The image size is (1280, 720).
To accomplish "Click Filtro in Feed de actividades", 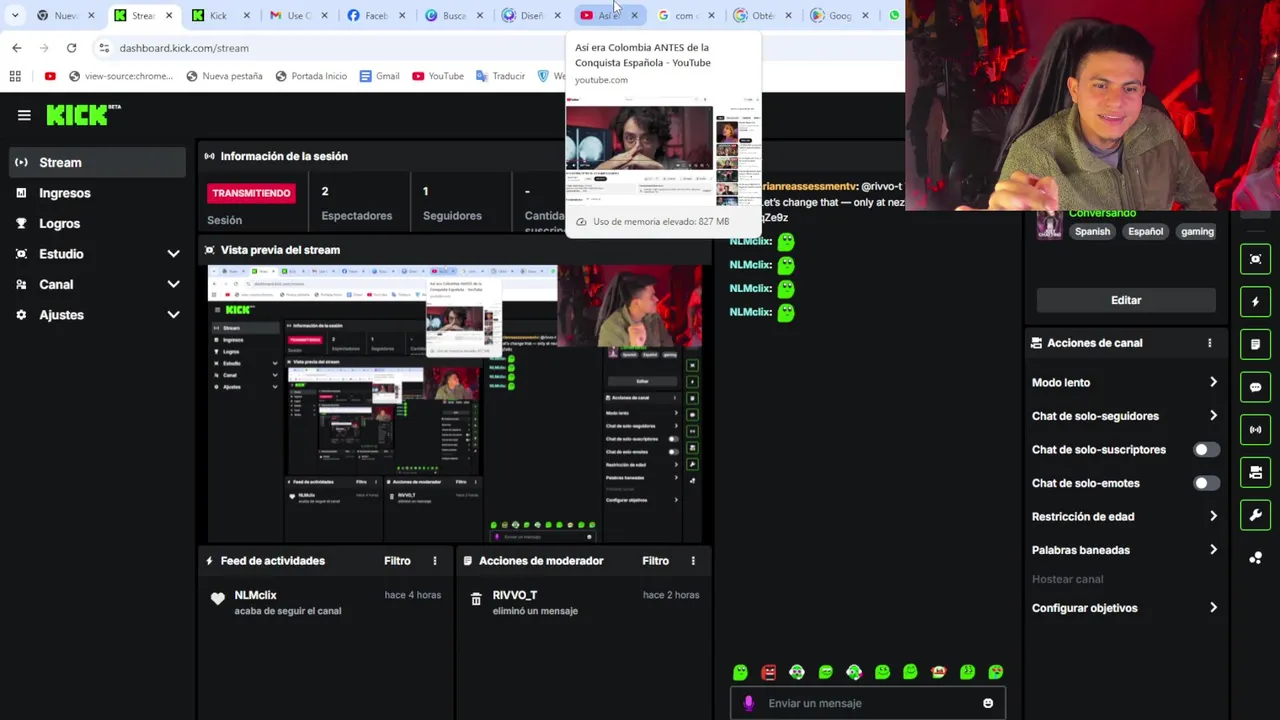I will point(397,561).
